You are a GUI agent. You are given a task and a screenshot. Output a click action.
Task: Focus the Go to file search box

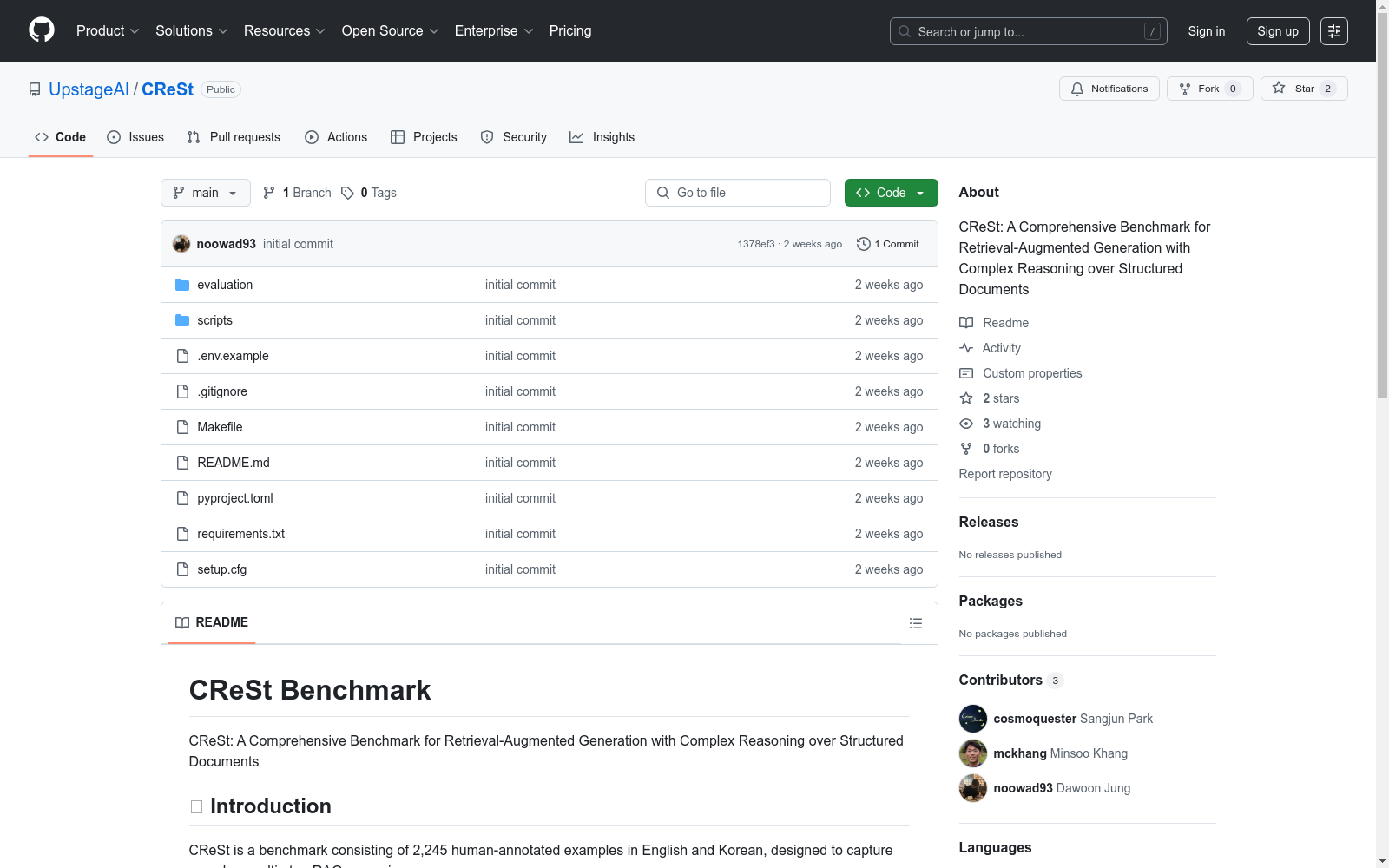point(738,193)
